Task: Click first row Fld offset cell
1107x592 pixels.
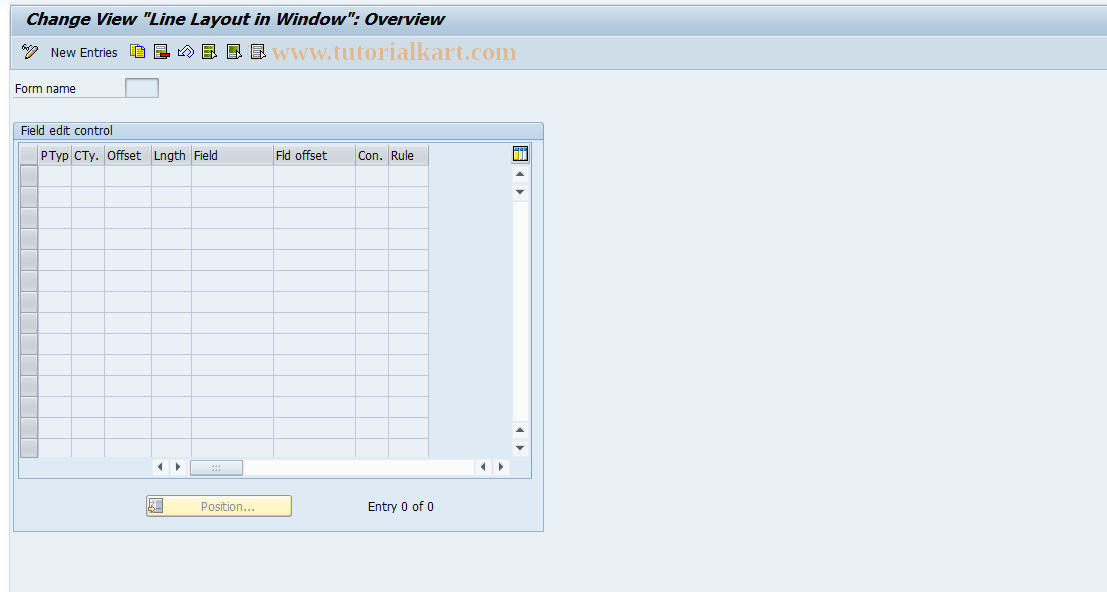Action: tap(314, 176)
